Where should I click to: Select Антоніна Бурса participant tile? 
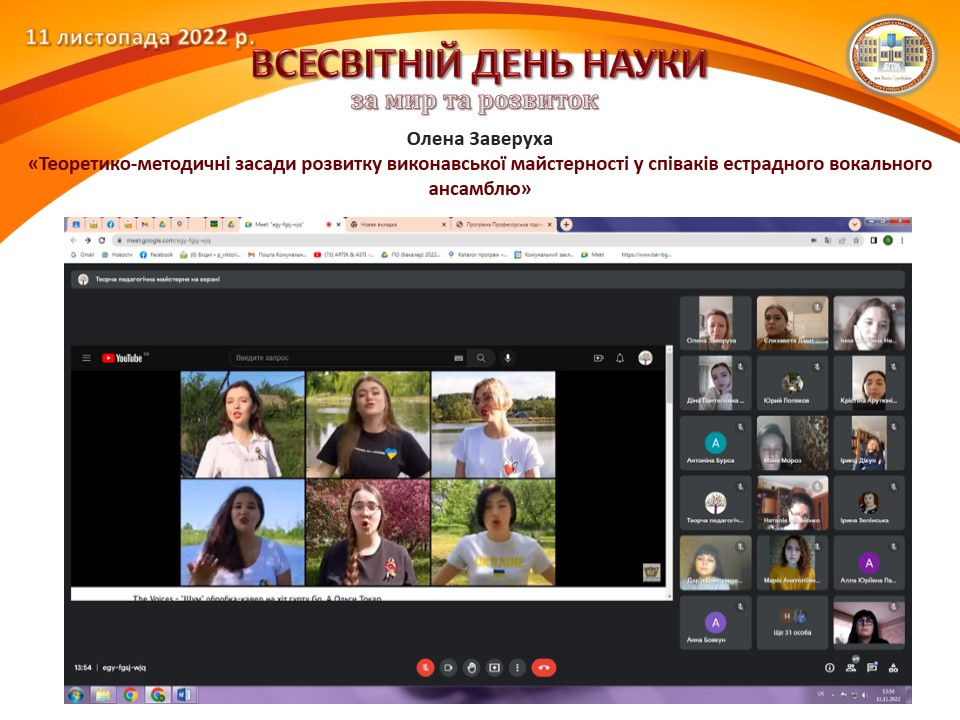pos(715,443)
